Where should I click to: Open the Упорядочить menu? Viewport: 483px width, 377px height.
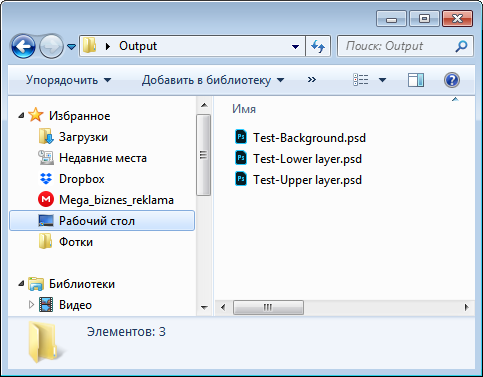click(68, 80)
